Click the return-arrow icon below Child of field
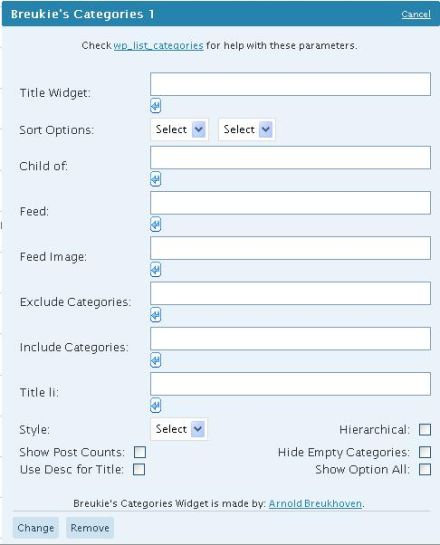440x545 pixels. (x=155, y=179)
